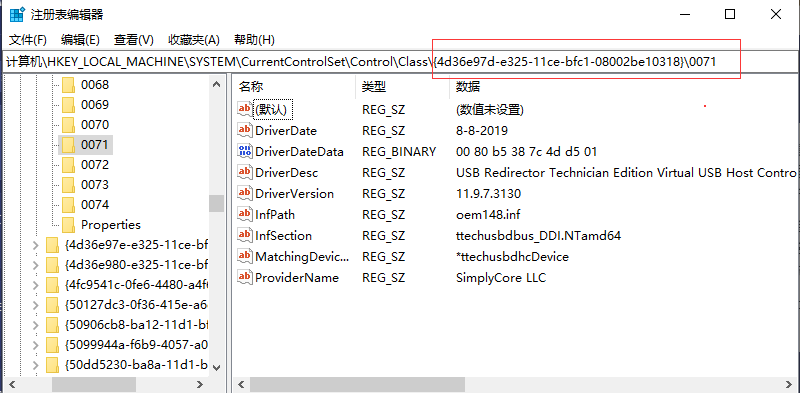Click the DriverDesc string value icon
Image resolution: width=800 pixels, height=393 pixels.
(245, 173)
